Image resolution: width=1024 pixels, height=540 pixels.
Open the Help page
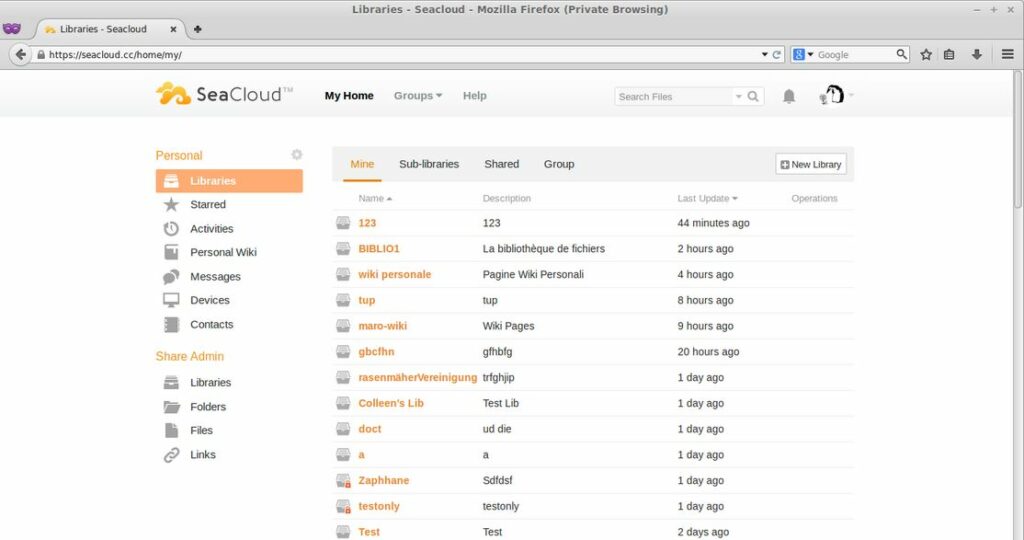coord(475,95)
